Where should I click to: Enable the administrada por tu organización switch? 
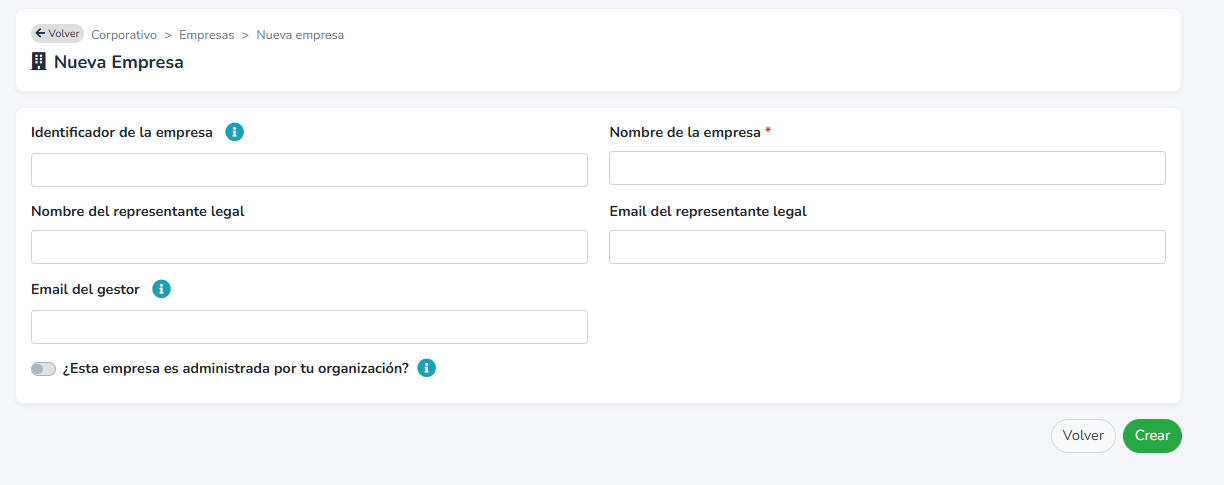[x=43, y=369]
